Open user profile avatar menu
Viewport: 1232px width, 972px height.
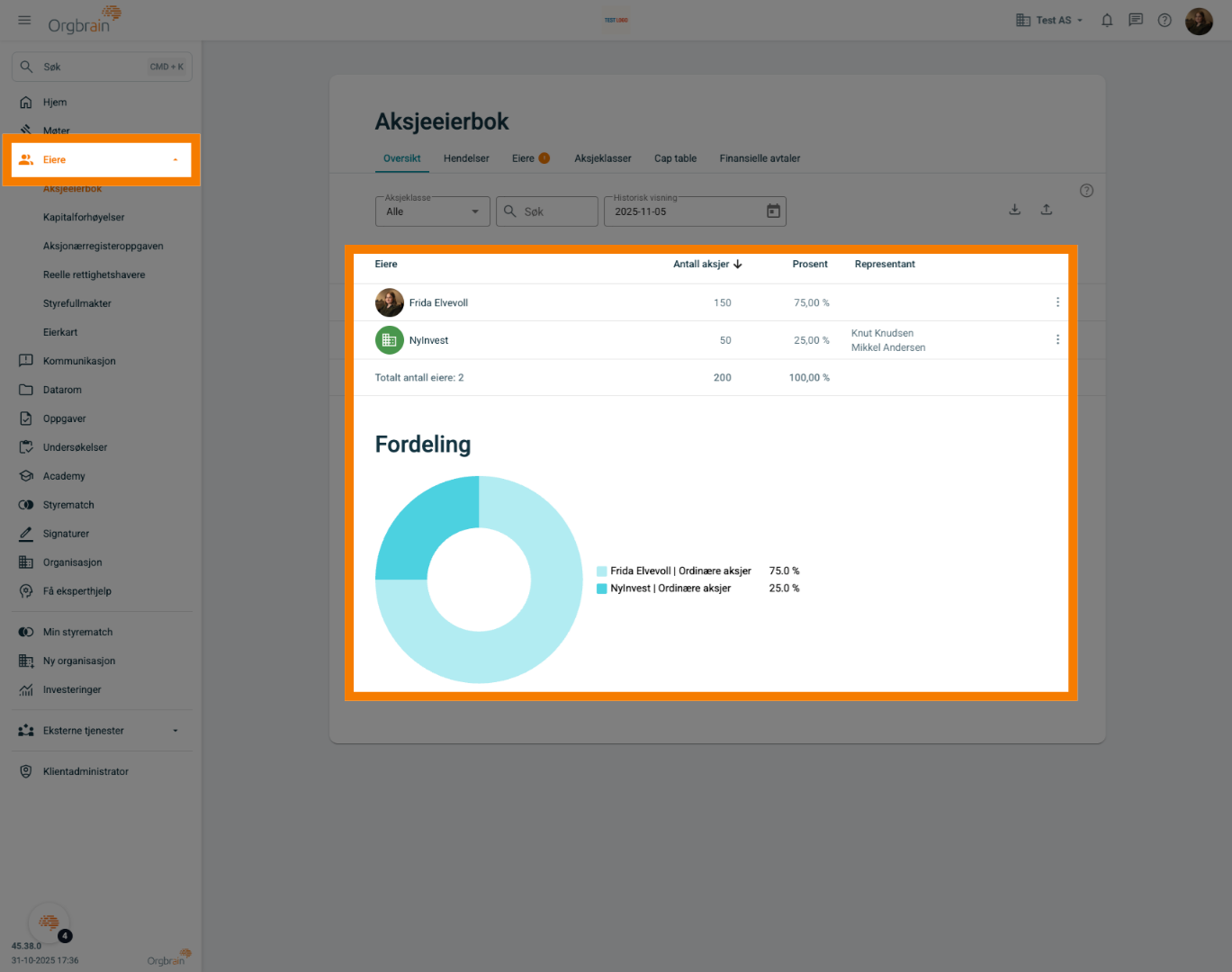point(1199,20)
